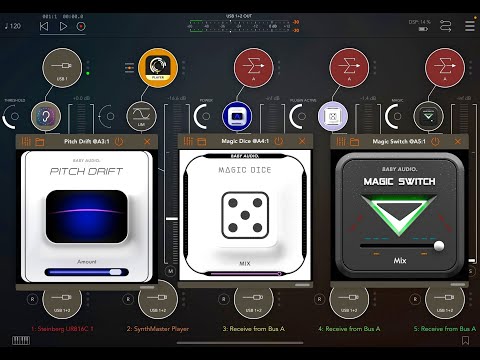The image size is (480, 360).
Task: Open channel 2 mixer strip lines icon
Action: coord(129,68)
